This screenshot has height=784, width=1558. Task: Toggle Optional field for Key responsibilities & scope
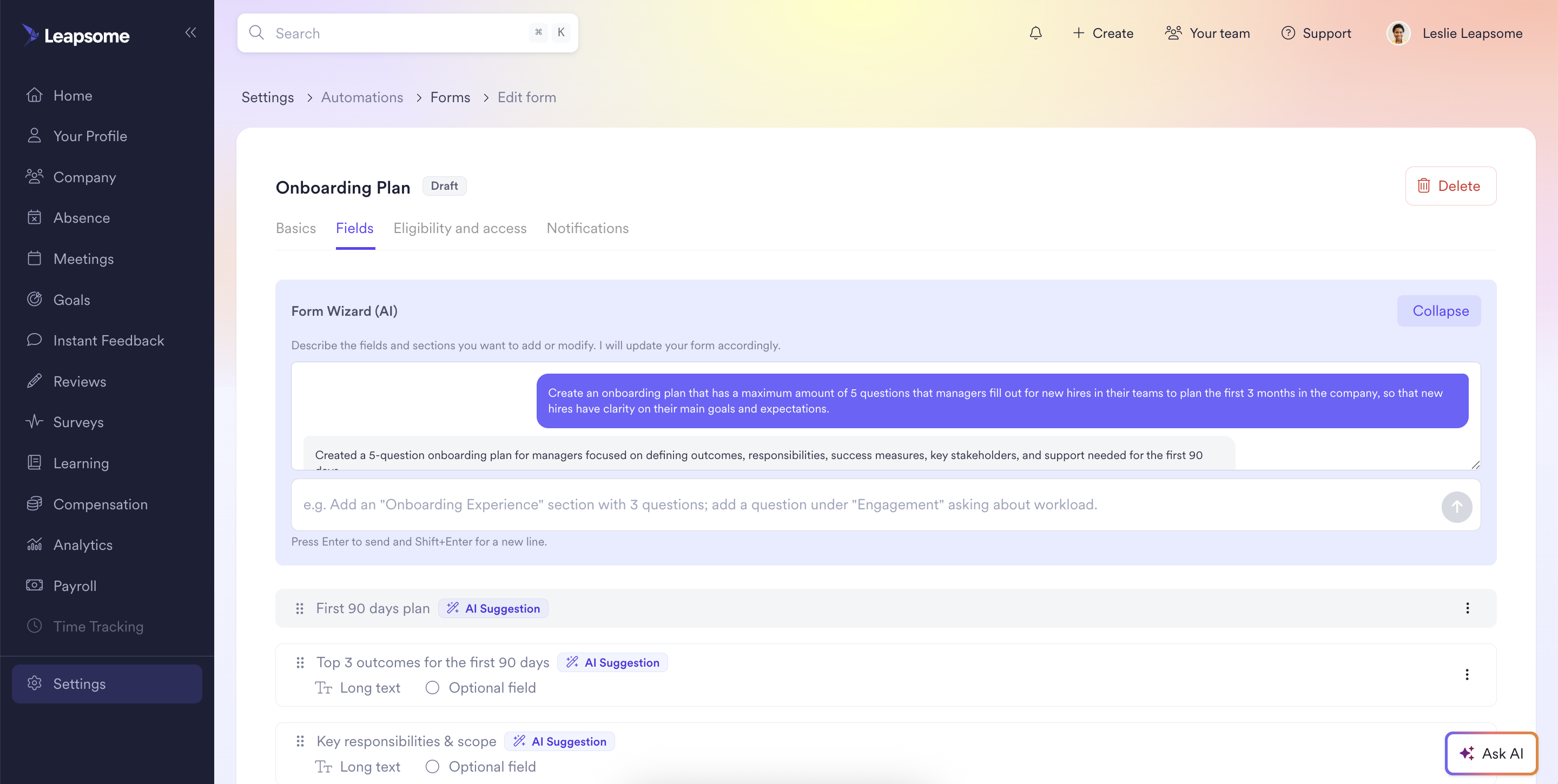(x=432, y=767)
